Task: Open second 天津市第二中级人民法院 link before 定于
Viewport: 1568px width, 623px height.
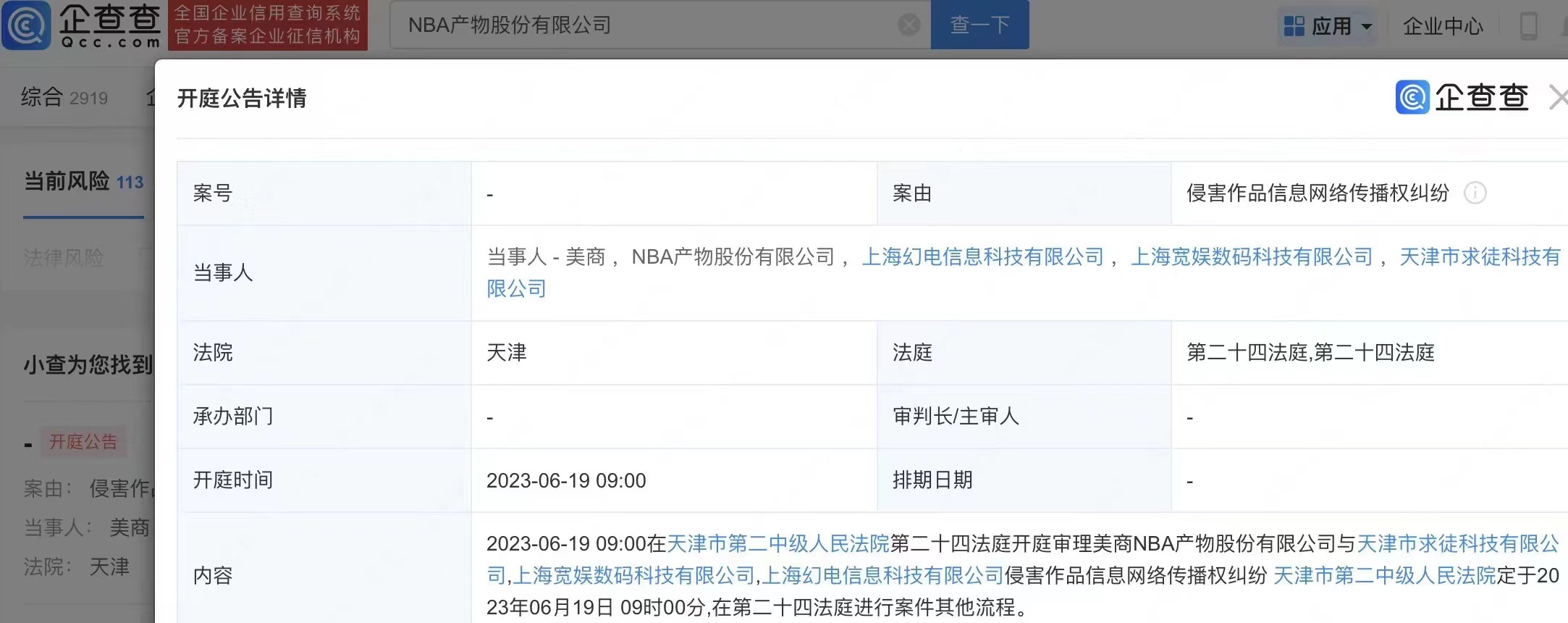Action: [x=1384, y=575]
